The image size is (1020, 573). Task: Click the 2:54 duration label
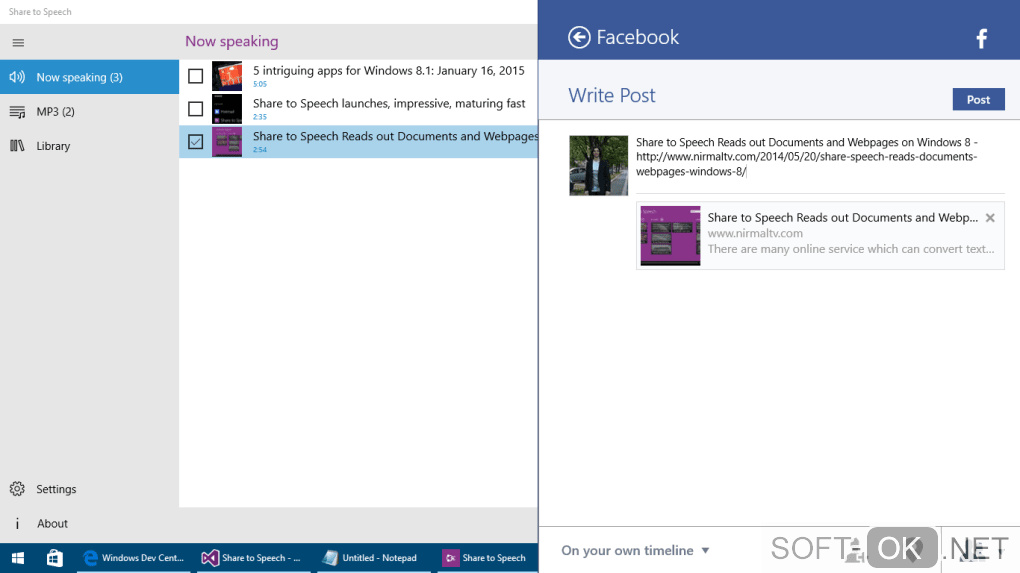(x=260, y=150)
